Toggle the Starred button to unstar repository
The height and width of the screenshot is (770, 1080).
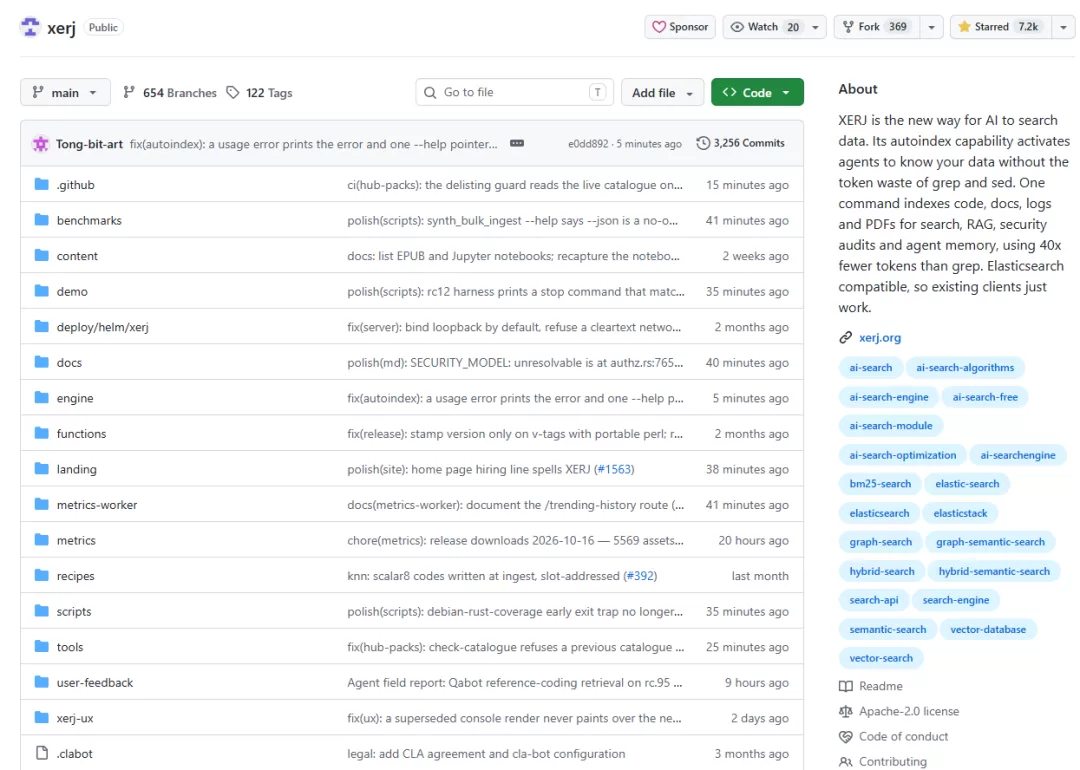click(1000, 27)
